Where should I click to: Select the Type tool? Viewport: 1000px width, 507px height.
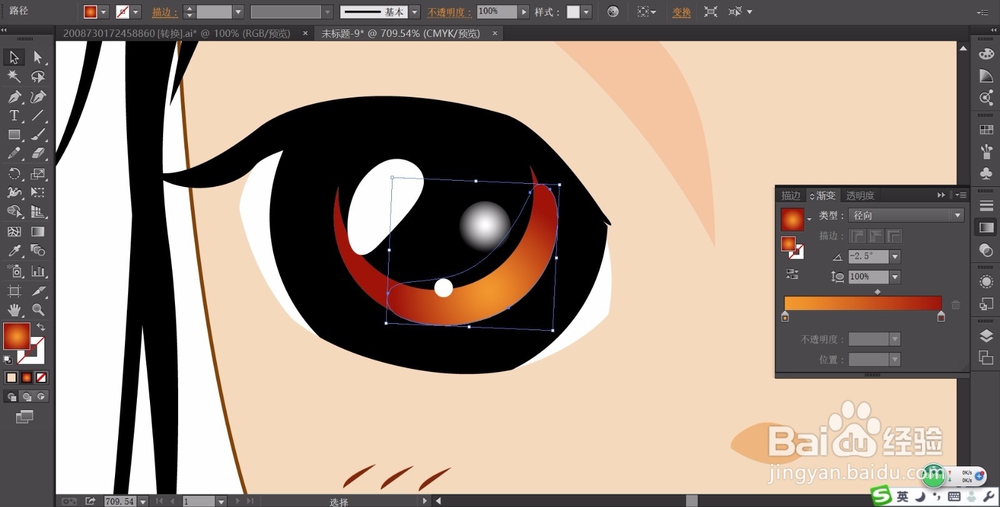click(x=14, y=116)
